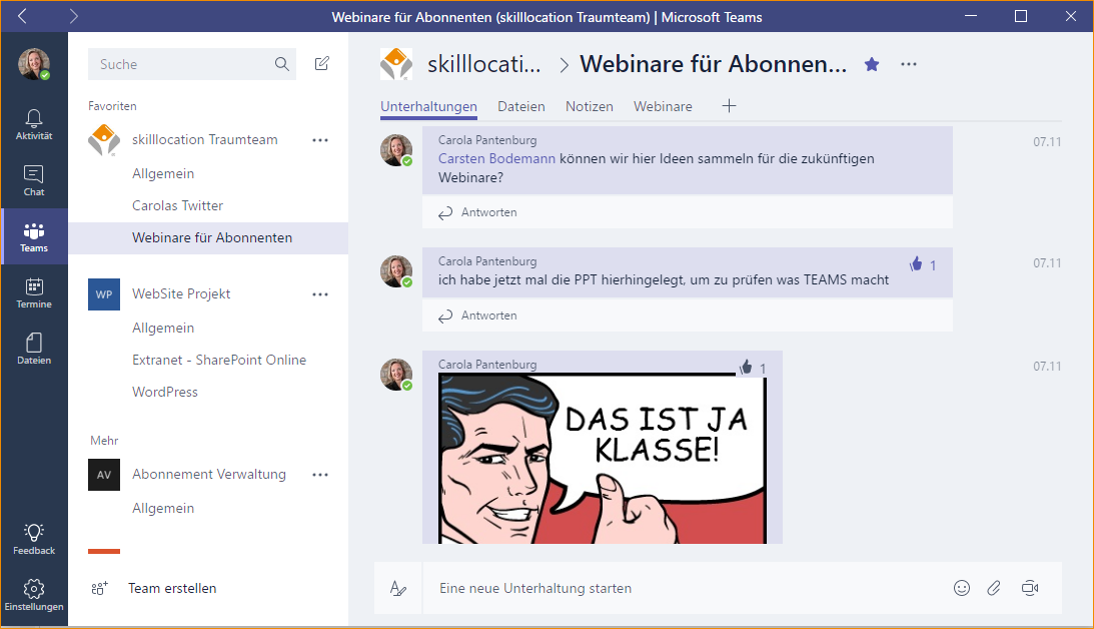Switch to the Notizen tab

pyautogui.click(x=590, y=107)
